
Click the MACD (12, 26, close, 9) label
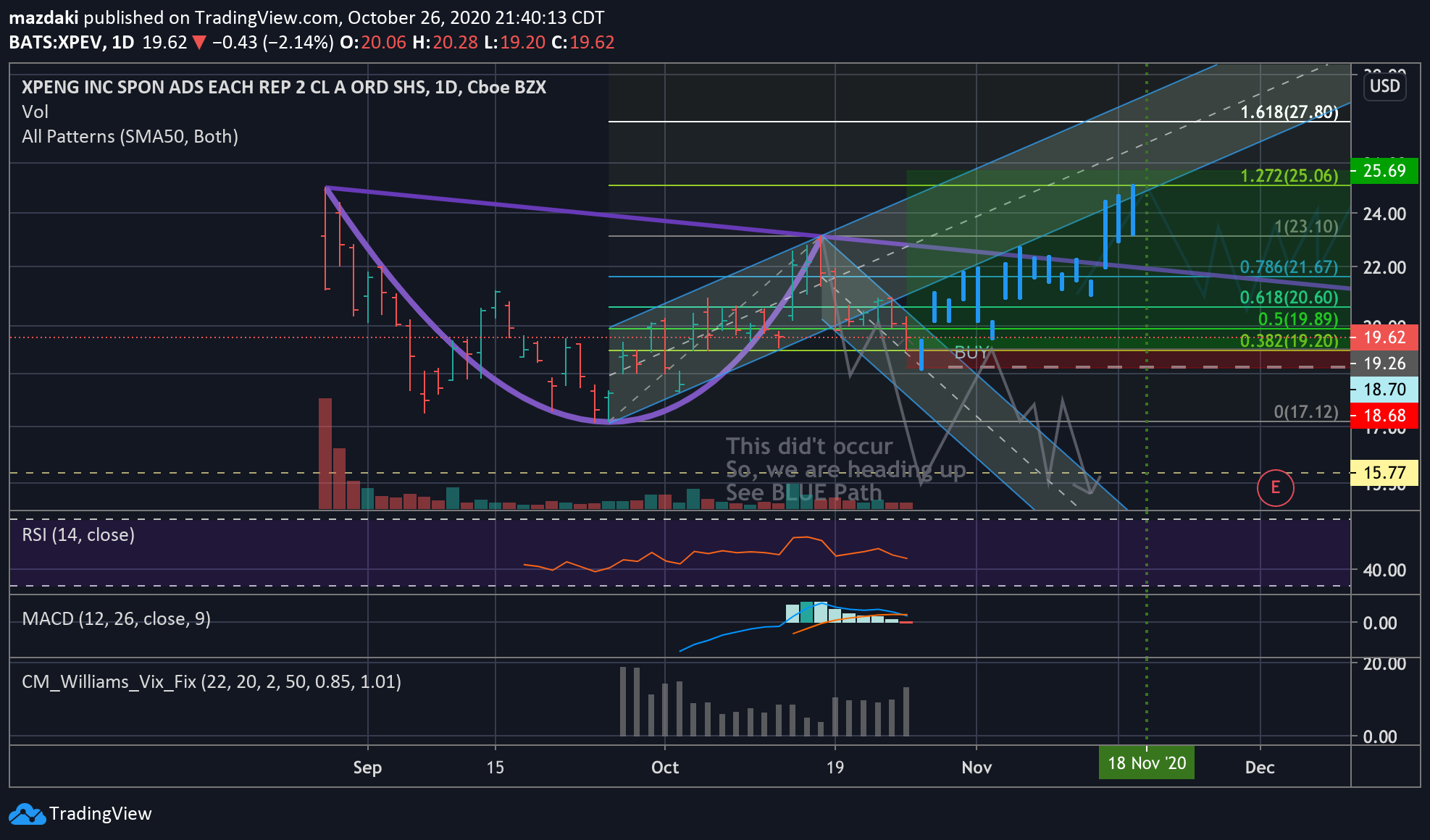pos(117,619)
